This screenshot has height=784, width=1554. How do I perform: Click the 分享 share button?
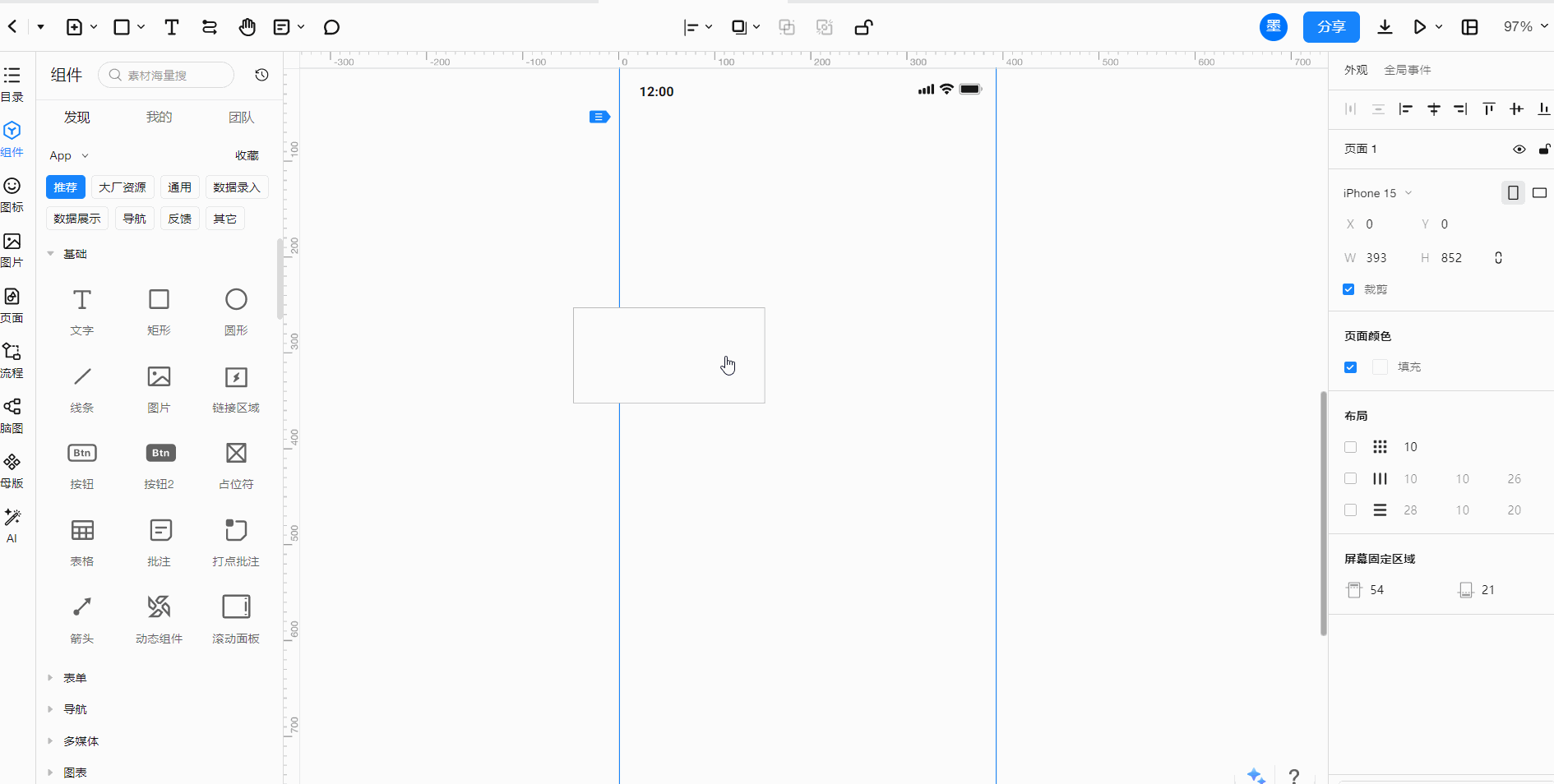(1330, 27)
